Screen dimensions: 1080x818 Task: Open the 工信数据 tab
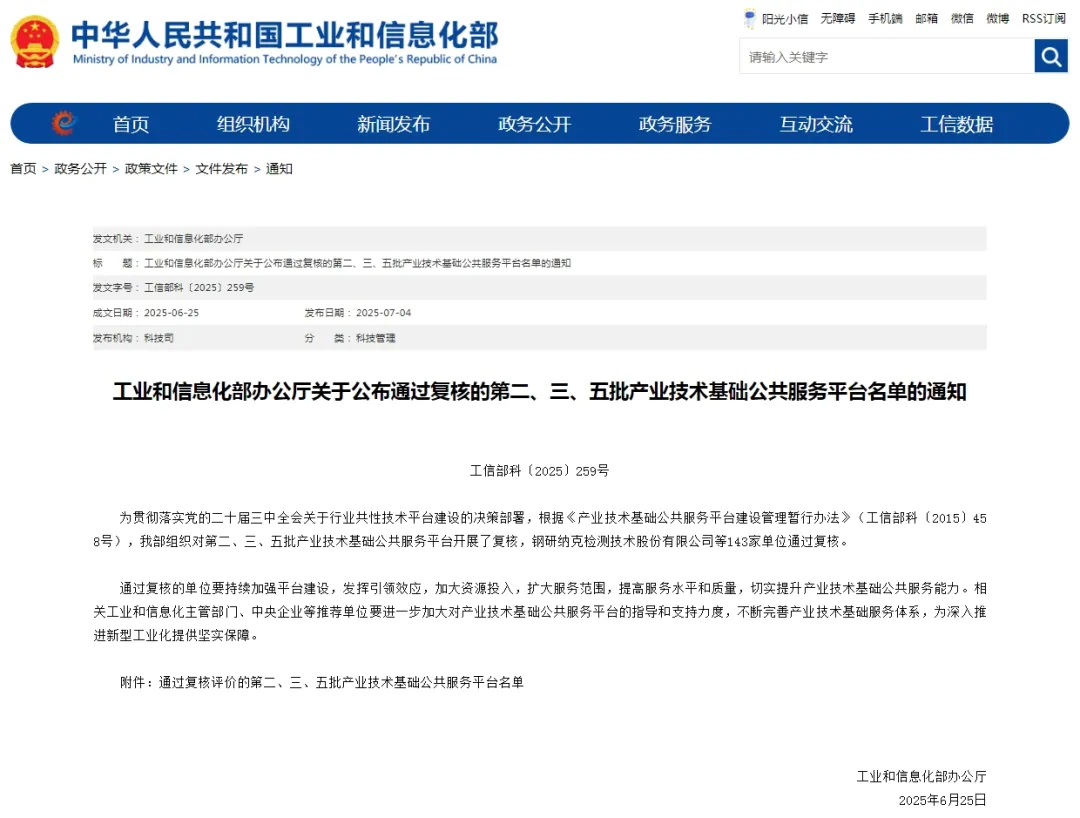tap(957, 124)
